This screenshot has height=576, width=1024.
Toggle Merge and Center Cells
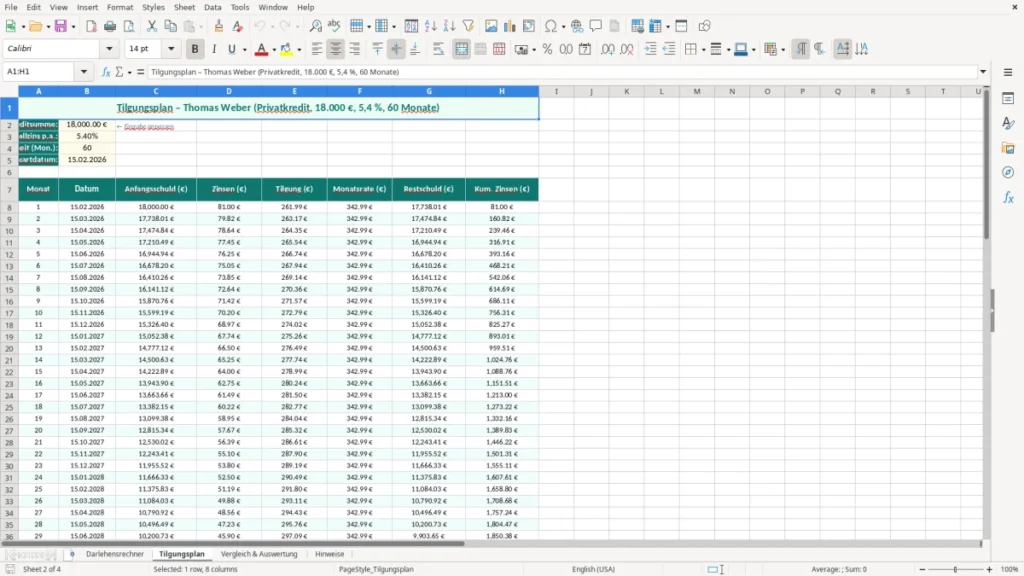[x=461, y=49]
